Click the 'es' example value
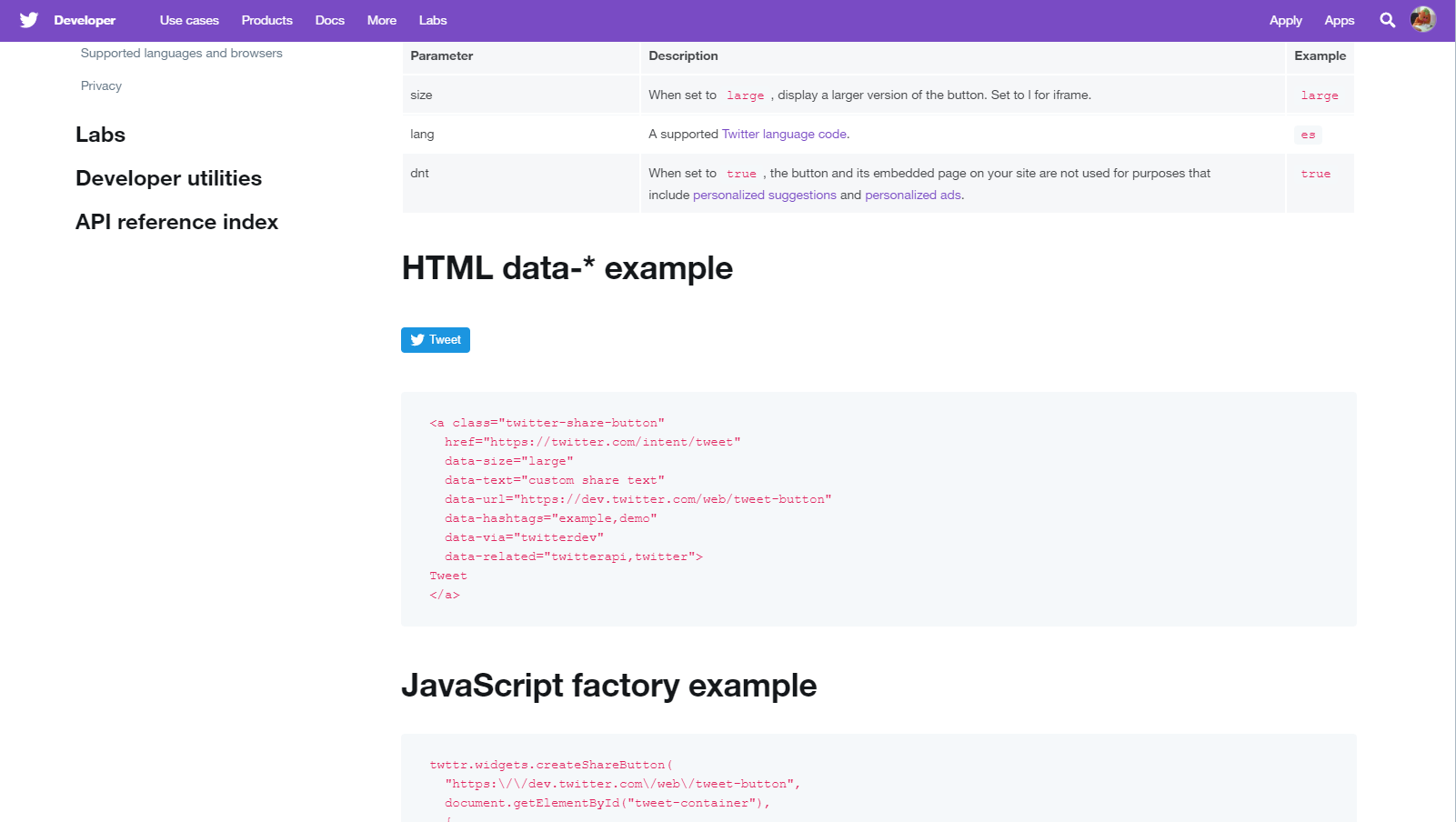Screen dimensions: 1456x822 click(1308, 135)
